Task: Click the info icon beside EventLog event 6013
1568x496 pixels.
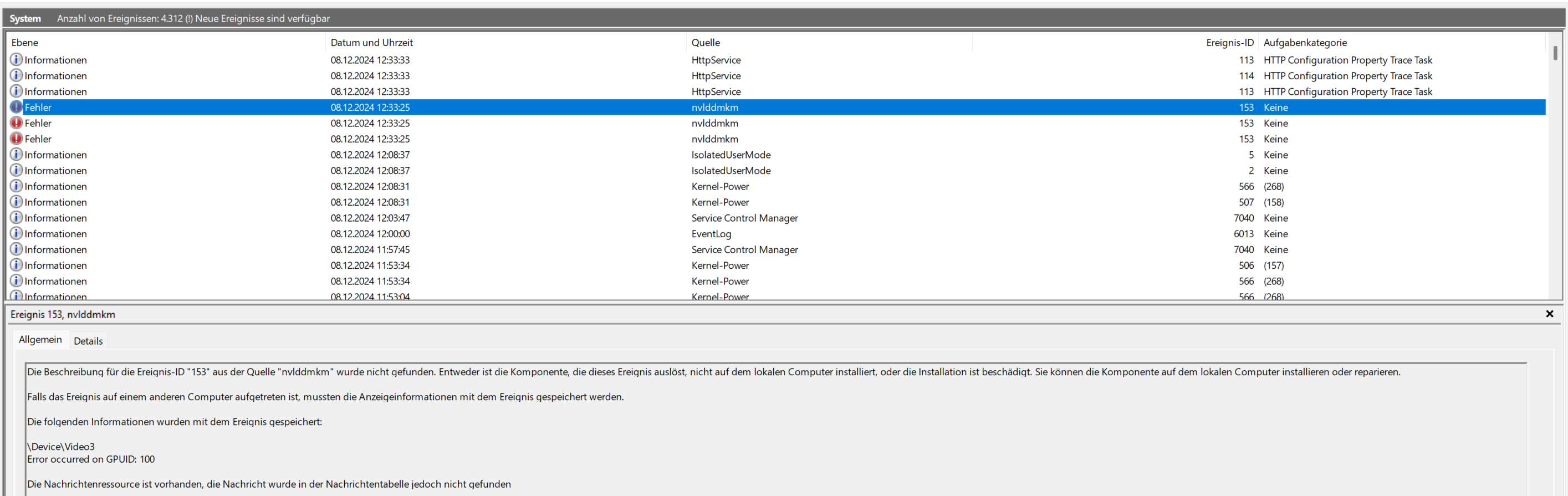Action: point(17,234)
